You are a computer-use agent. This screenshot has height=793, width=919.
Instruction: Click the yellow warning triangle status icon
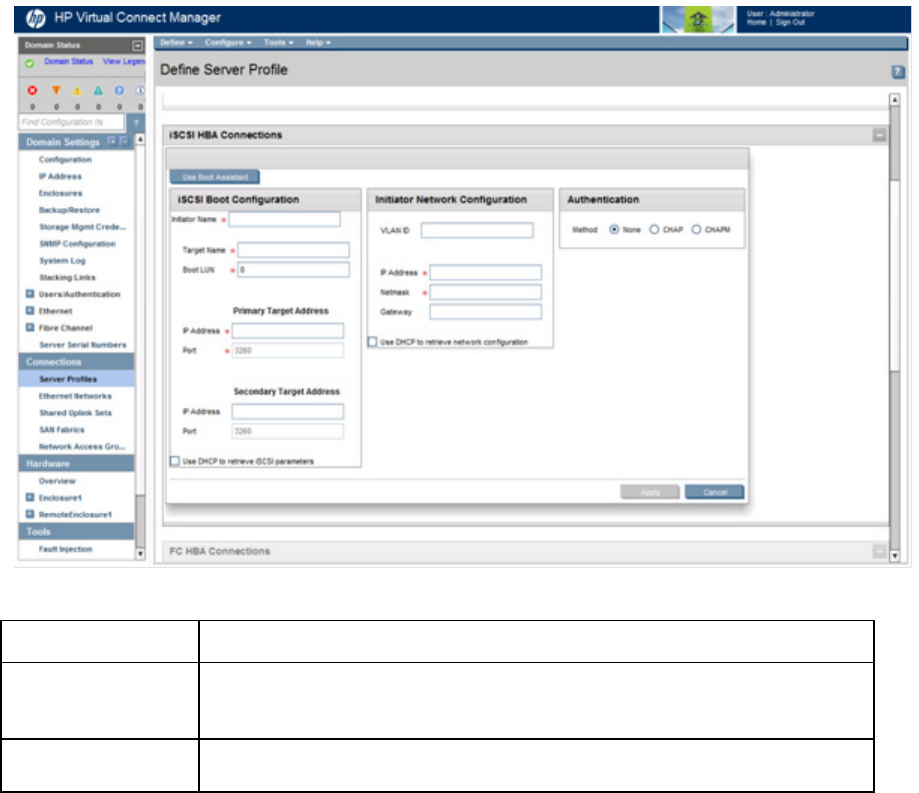77,90
